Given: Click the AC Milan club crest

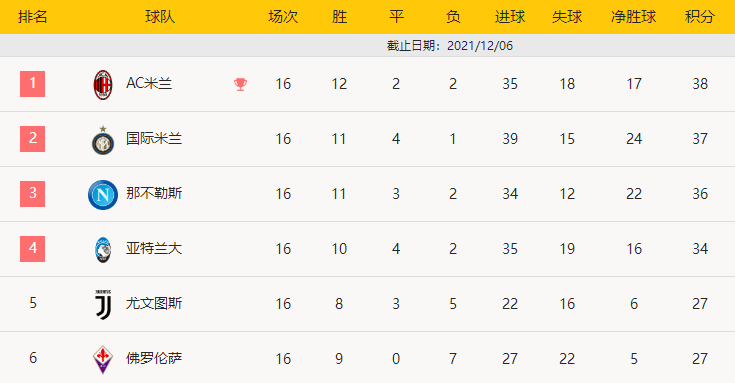Looking at the screenshot, I should click(x=103, y=85).
